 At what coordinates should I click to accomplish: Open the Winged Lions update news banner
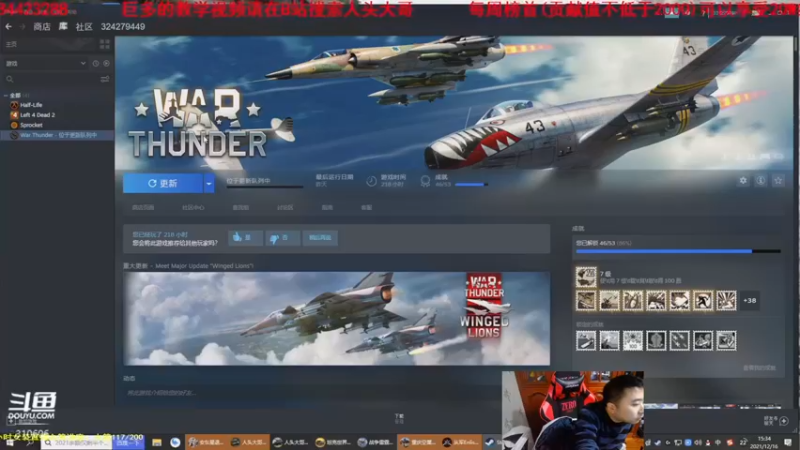pyautogui.click(x=336, y=318)
